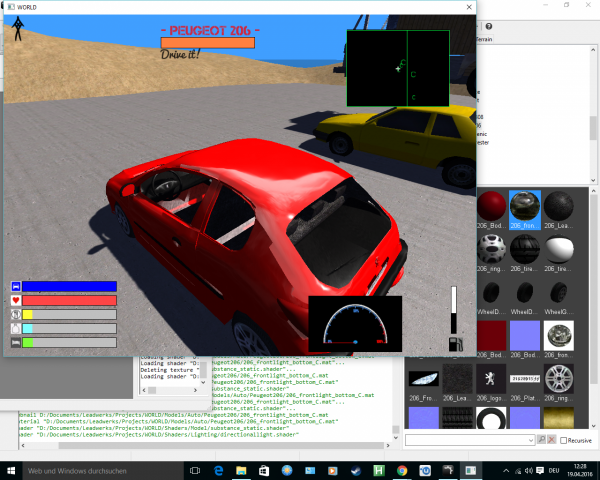Screen dimensions: 600x480
Task: Click the output log scroll left arrow
Action: pos(23,445)
